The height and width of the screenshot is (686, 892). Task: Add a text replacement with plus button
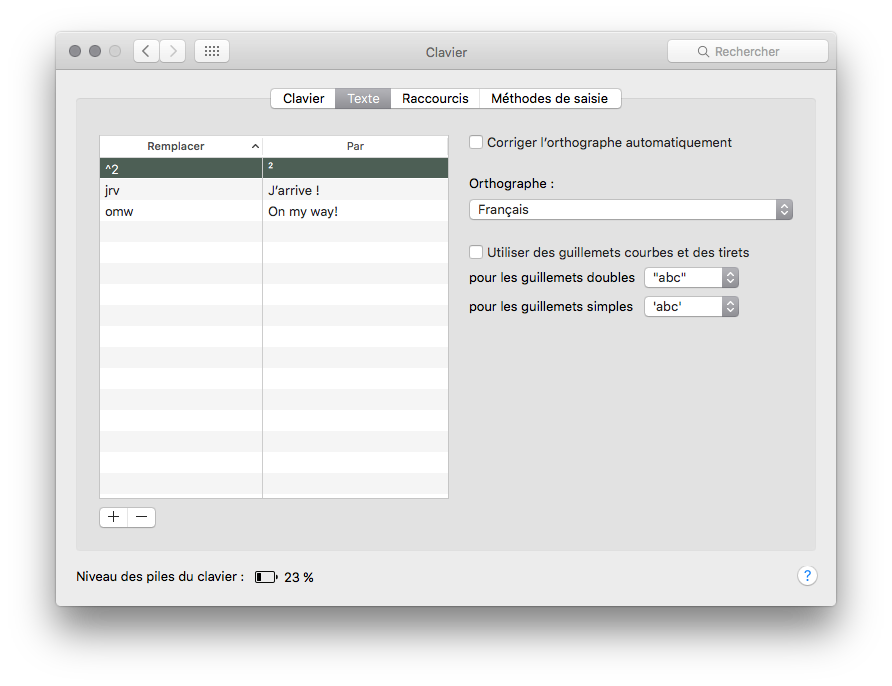114,516
